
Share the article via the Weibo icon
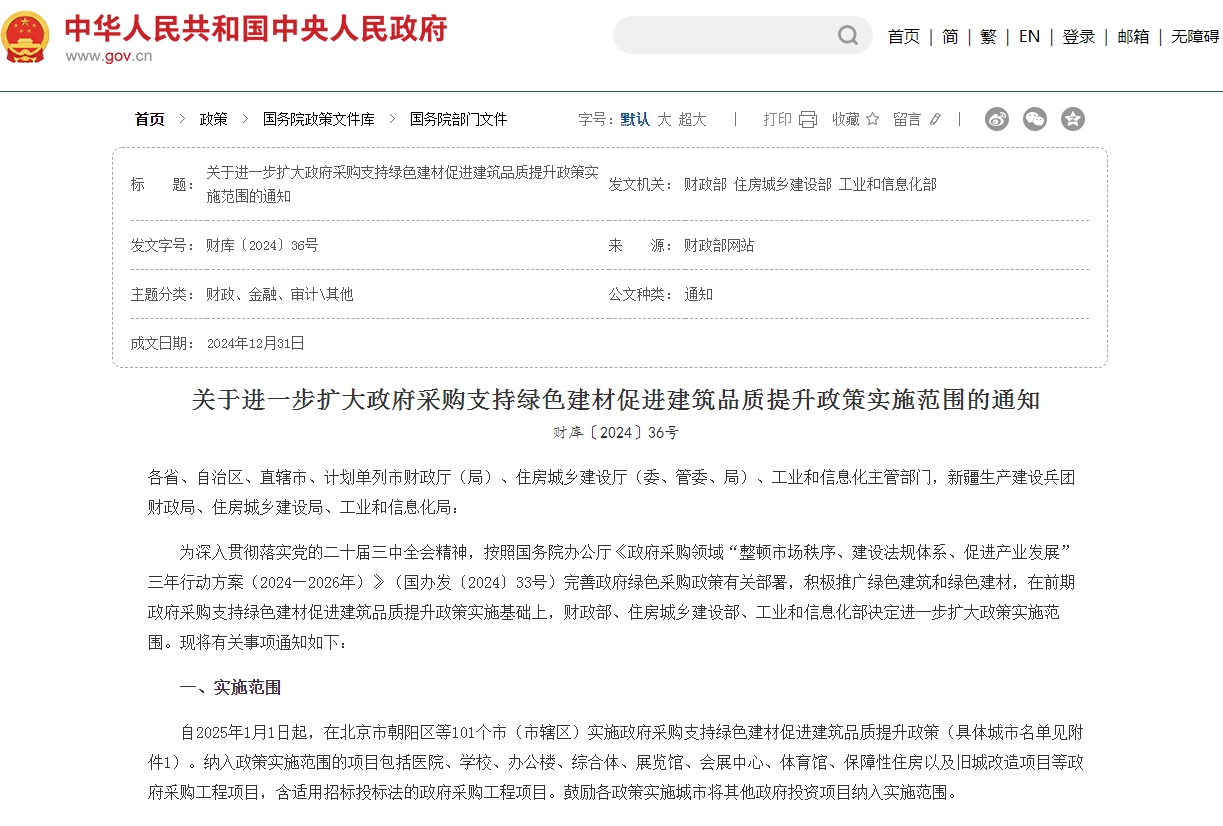tap(996, 118)
